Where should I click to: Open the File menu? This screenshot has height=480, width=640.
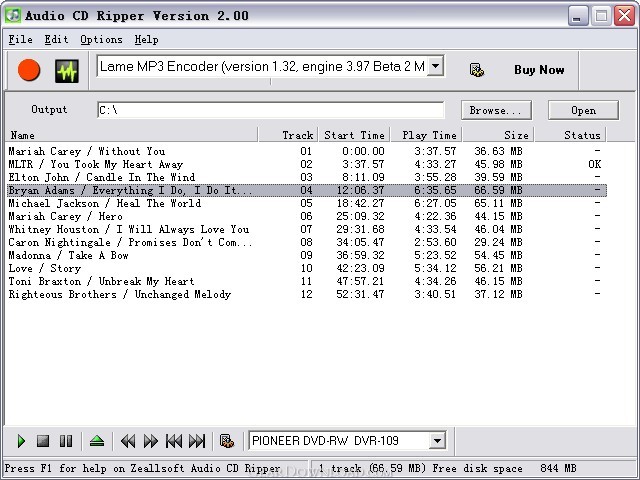(x=20, y=40)
